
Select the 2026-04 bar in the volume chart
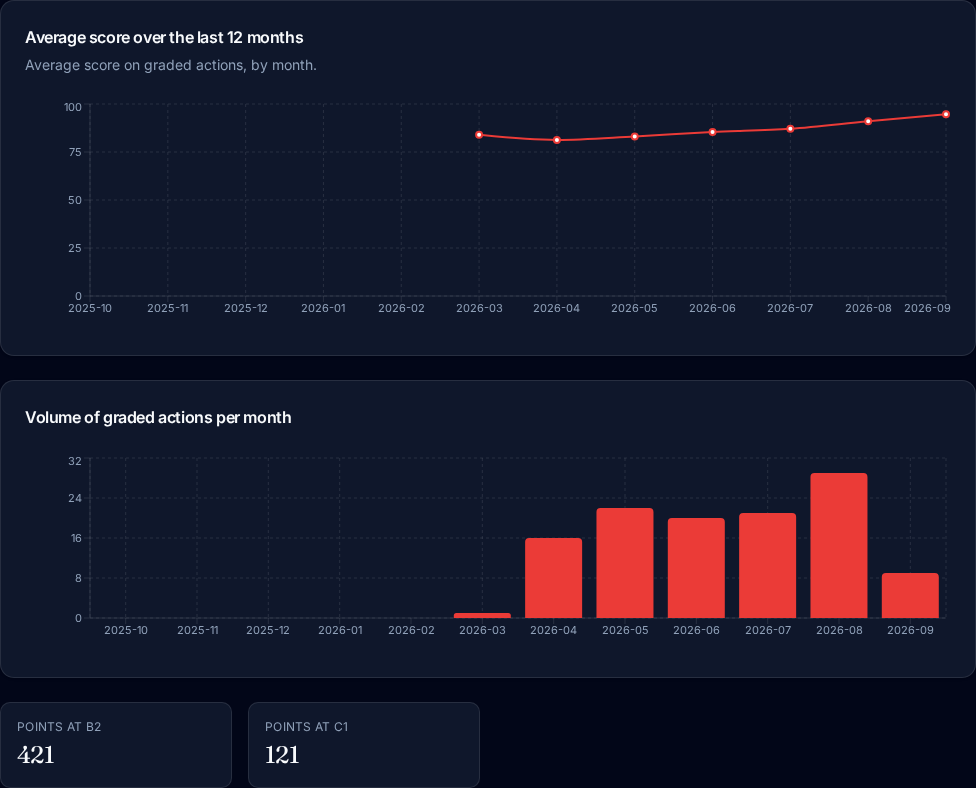click(x=553, y=578)
